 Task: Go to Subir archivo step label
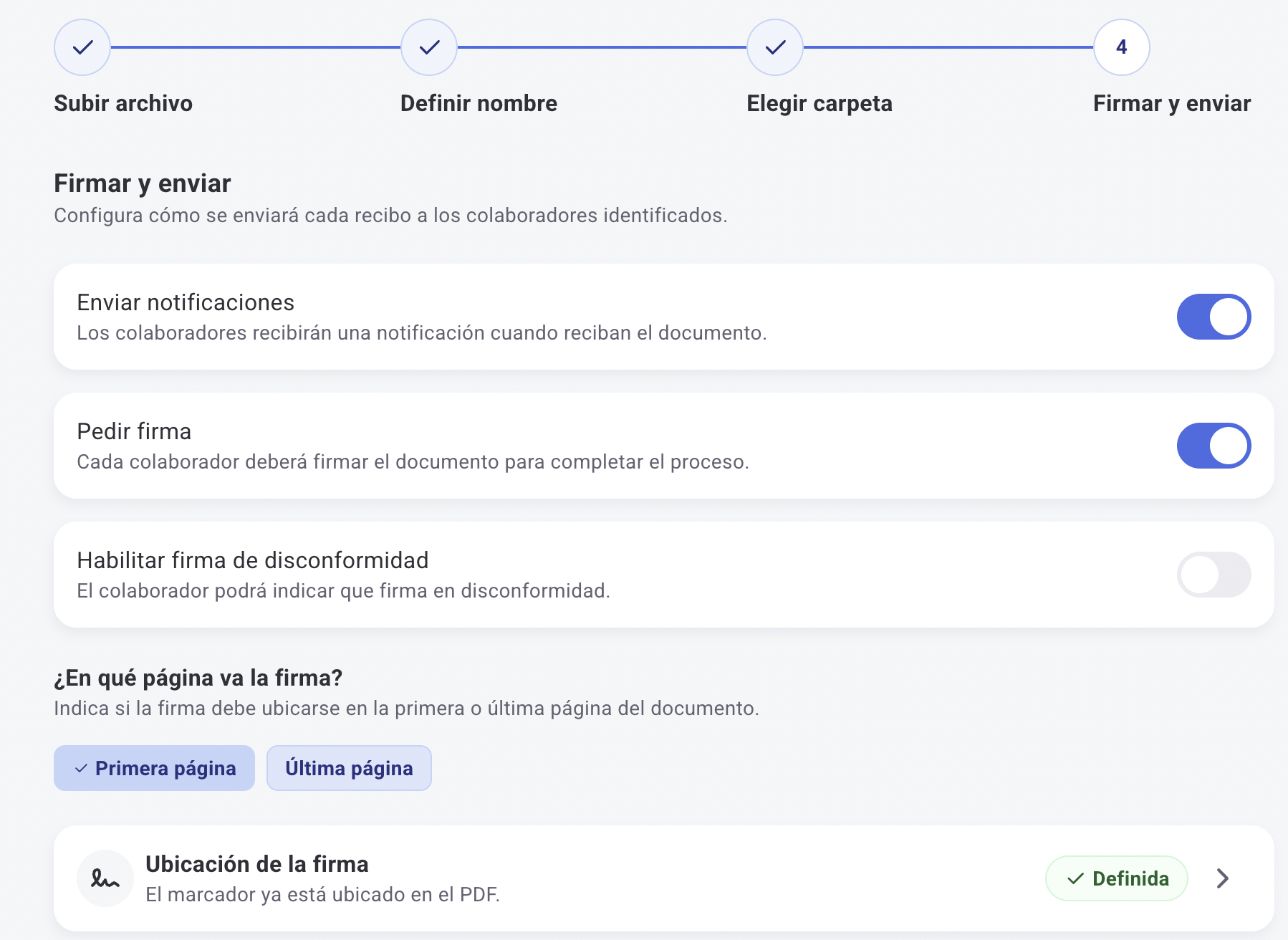123,103
